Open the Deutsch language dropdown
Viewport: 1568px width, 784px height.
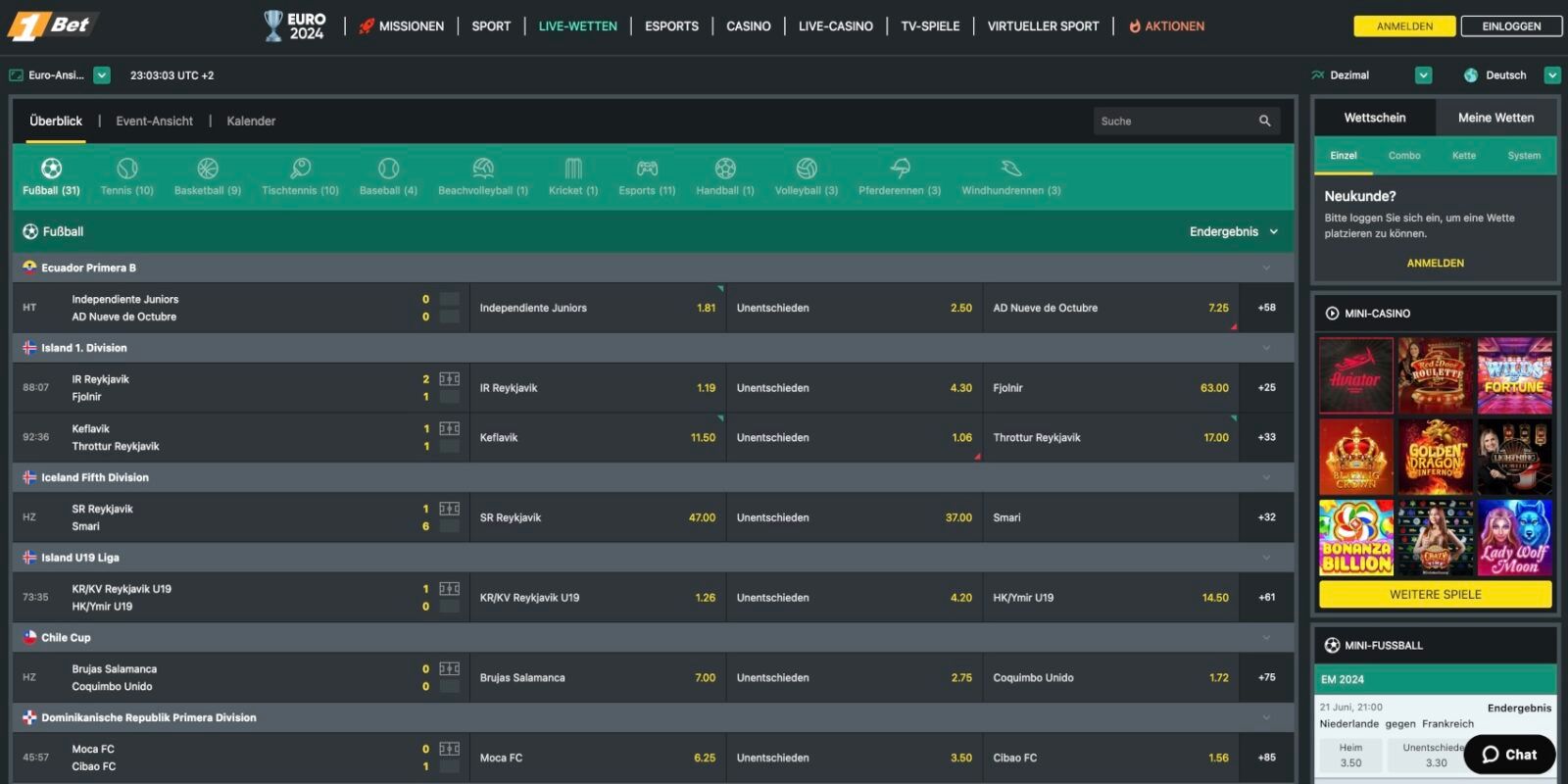click(1551, 75)
